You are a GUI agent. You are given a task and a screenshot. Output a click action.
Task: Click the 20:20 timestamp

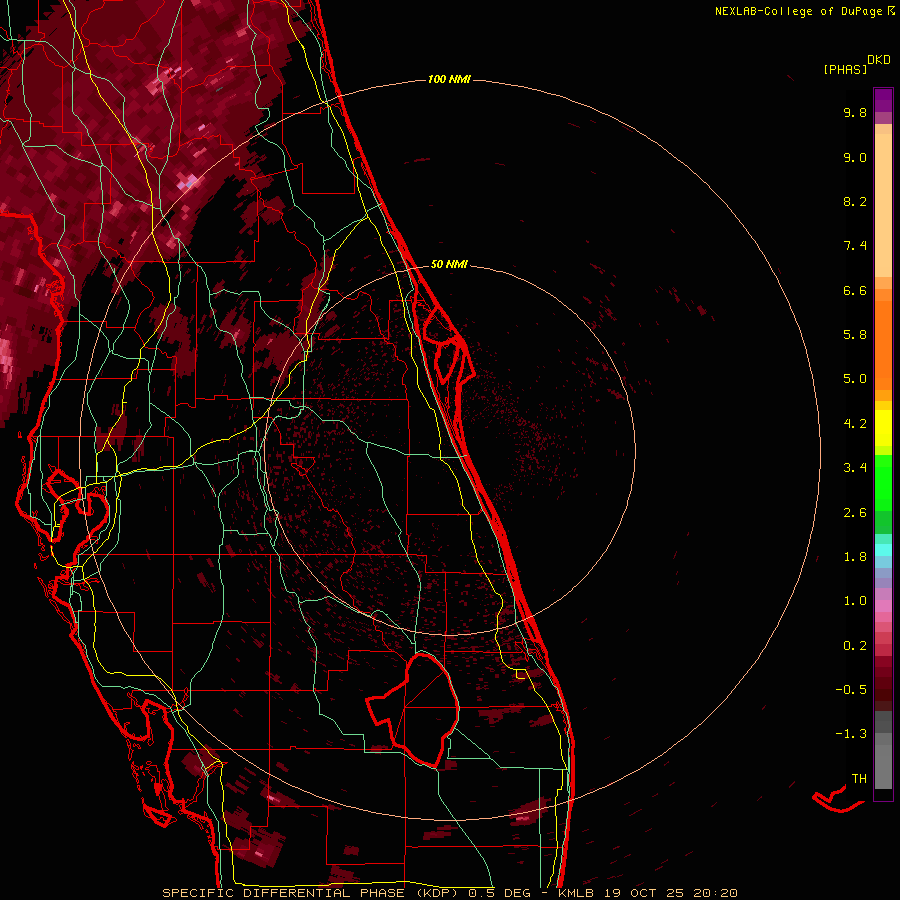click(715, 893)
